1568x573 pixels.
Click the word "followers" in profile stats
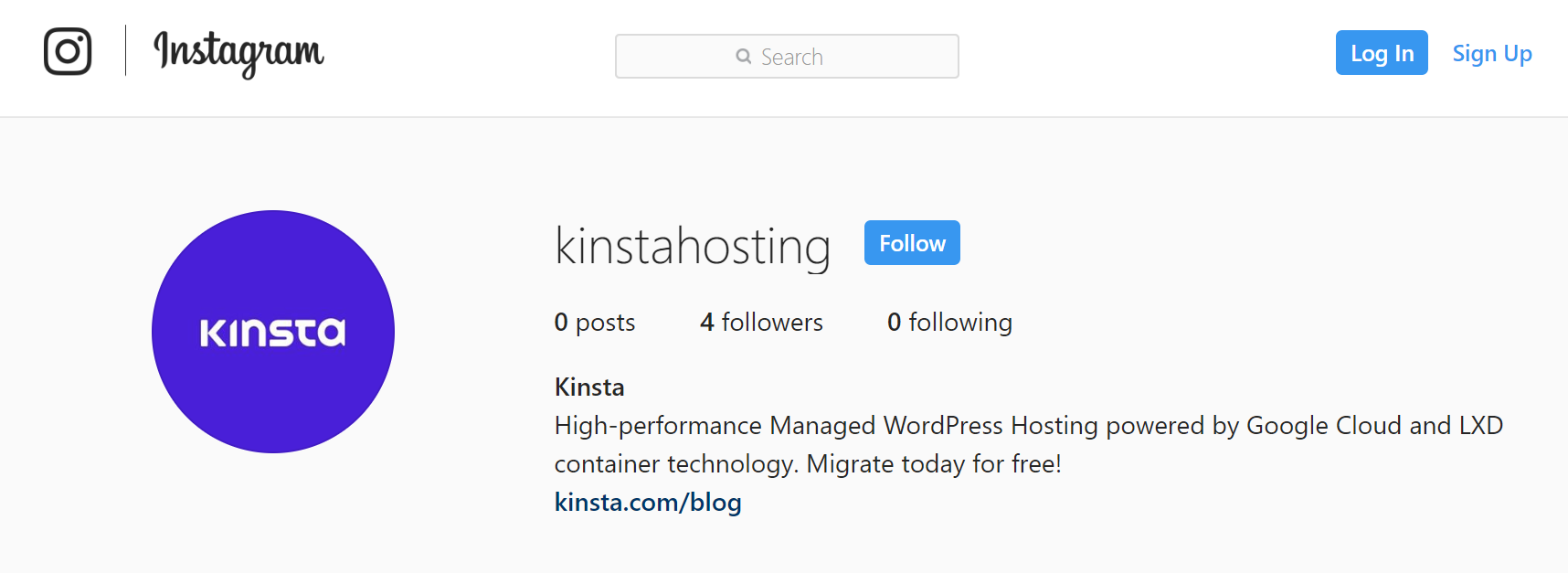click(772, 323)
